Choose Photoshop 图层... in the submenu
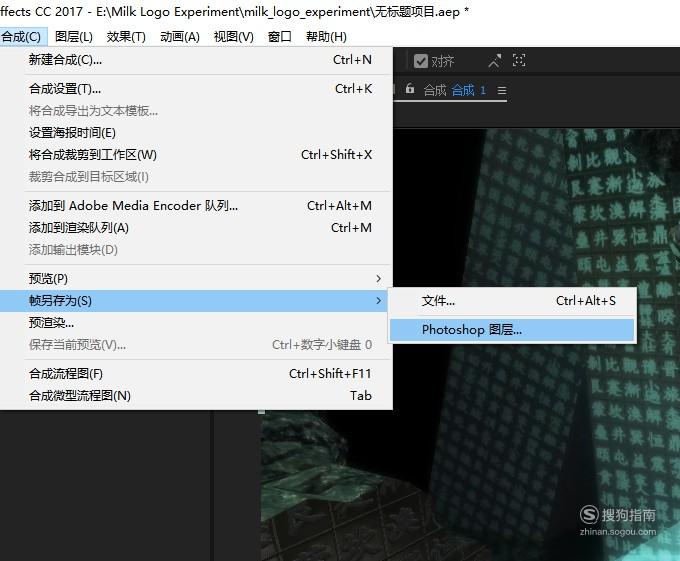This screenshot has height=561, width=680. [512, 330]
